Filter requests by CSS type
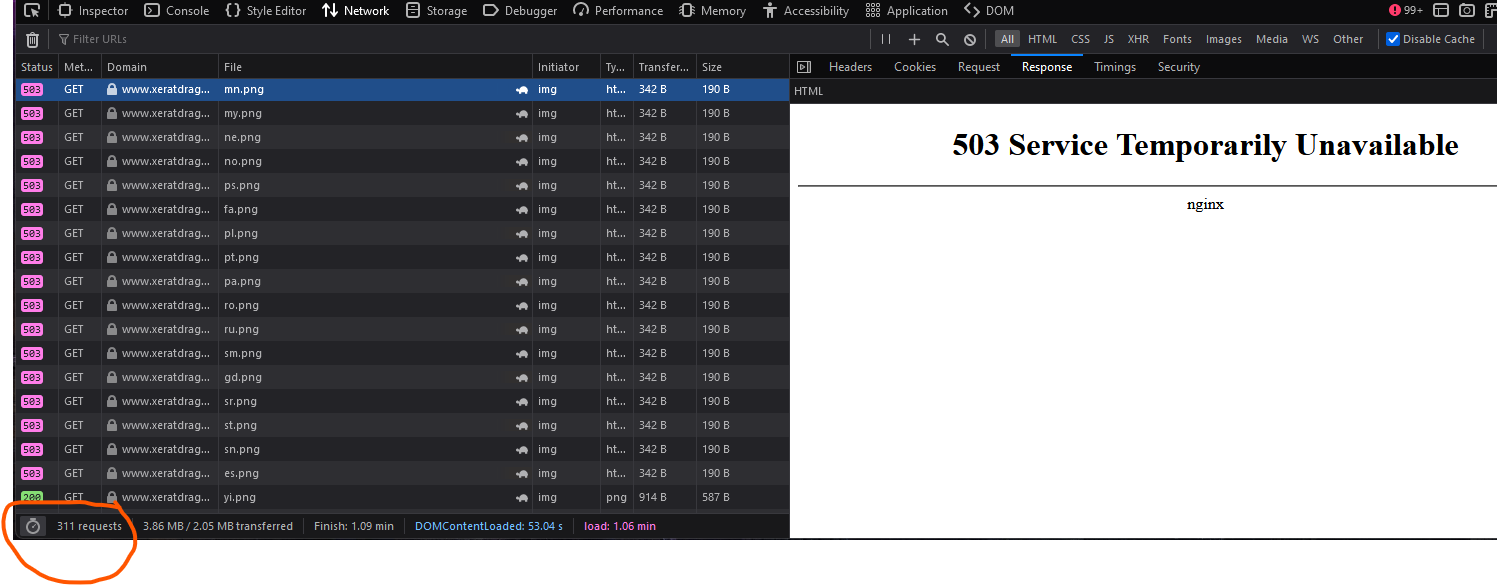This screenshot has height=585, width=1497. 1080,39
